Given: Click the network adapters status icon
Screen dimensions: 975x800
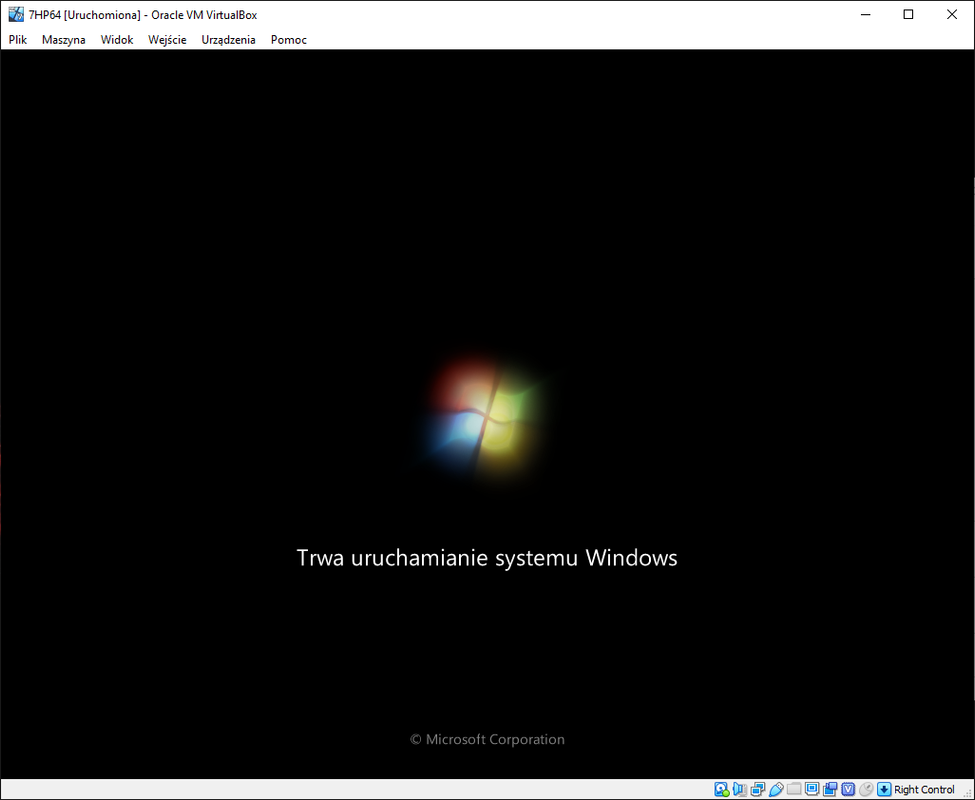Looking at the screenshot, I should tap(757, 789).
